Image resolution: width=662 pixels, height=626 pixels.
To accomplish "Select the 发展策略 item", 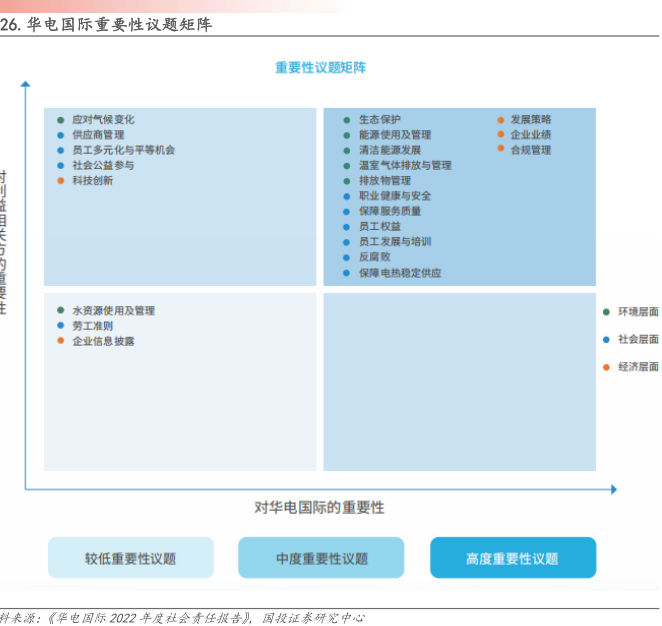I will (x=531, y=119).
